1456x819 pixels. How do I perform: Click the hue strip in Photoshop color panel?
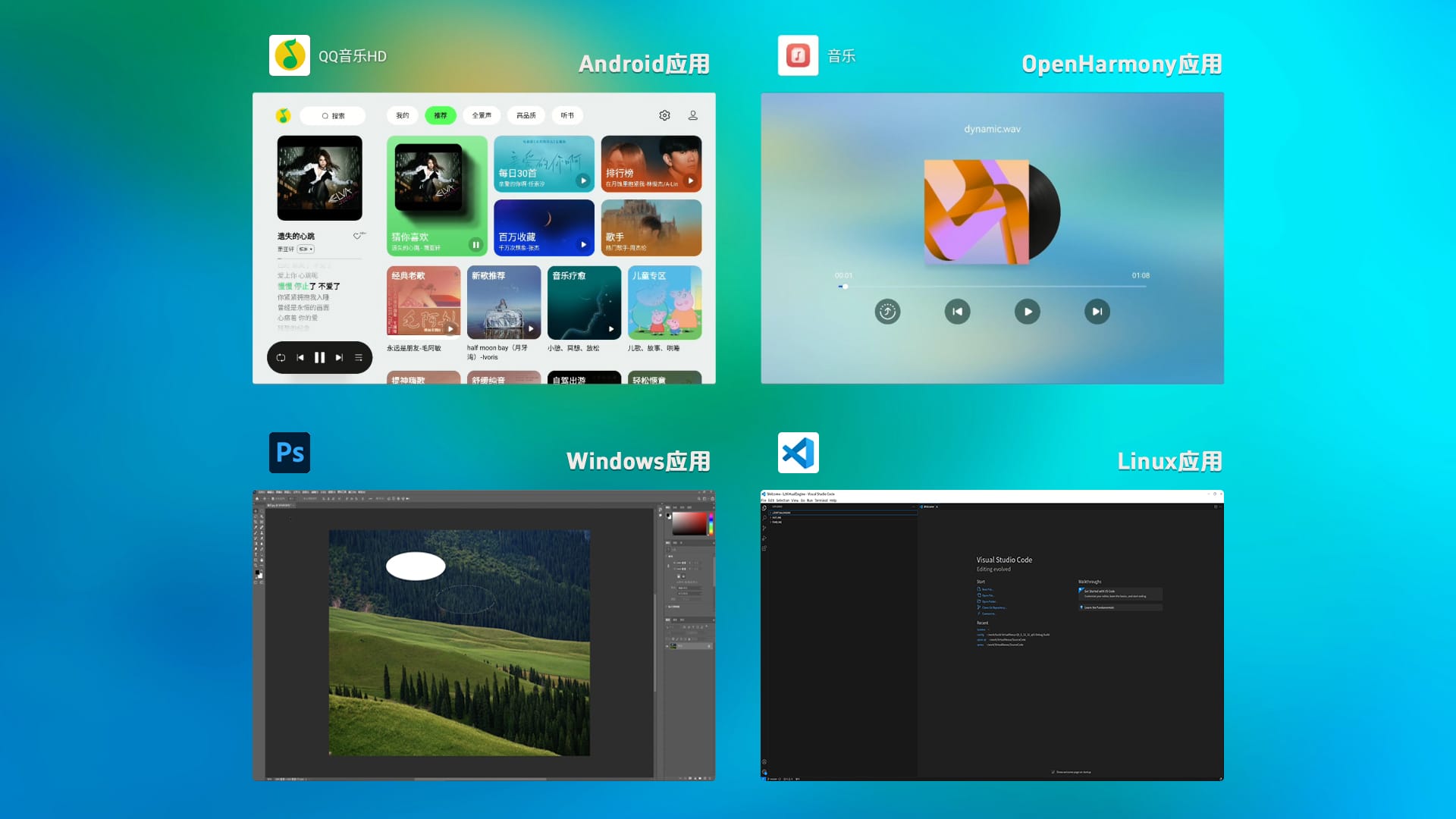point(711,523)
